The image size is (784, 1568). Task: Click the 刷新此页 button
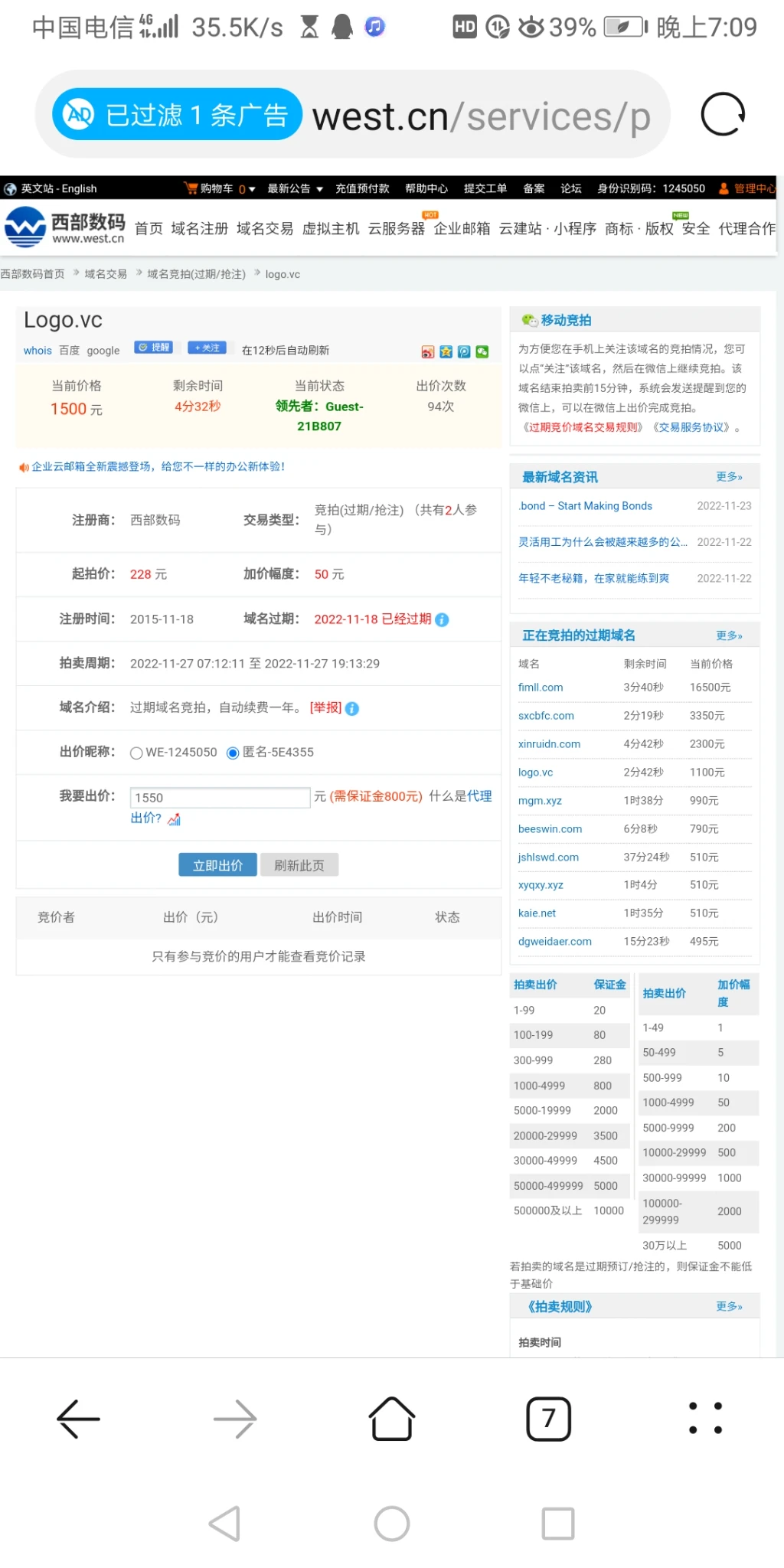[299, 865]
